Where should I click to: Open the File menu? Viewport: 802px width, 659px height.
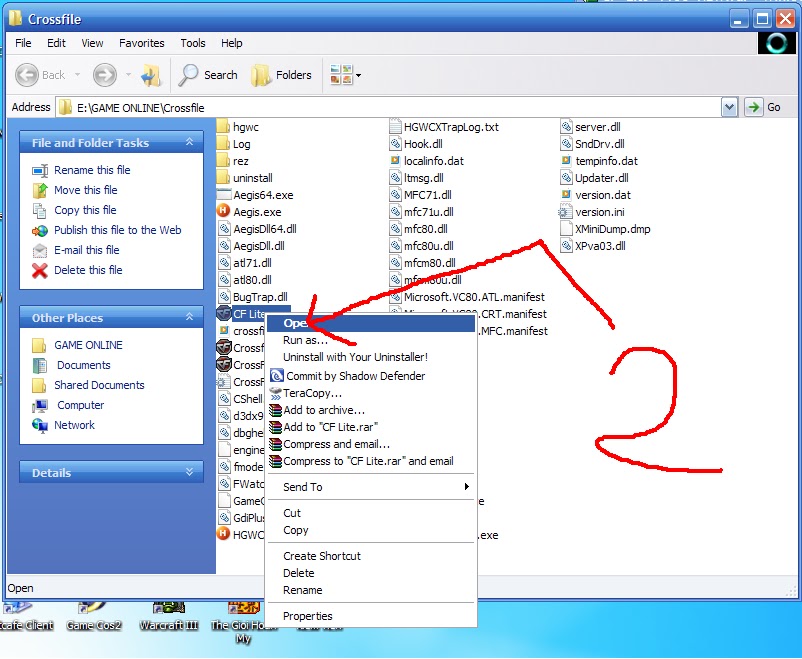[x=23, y=43]
